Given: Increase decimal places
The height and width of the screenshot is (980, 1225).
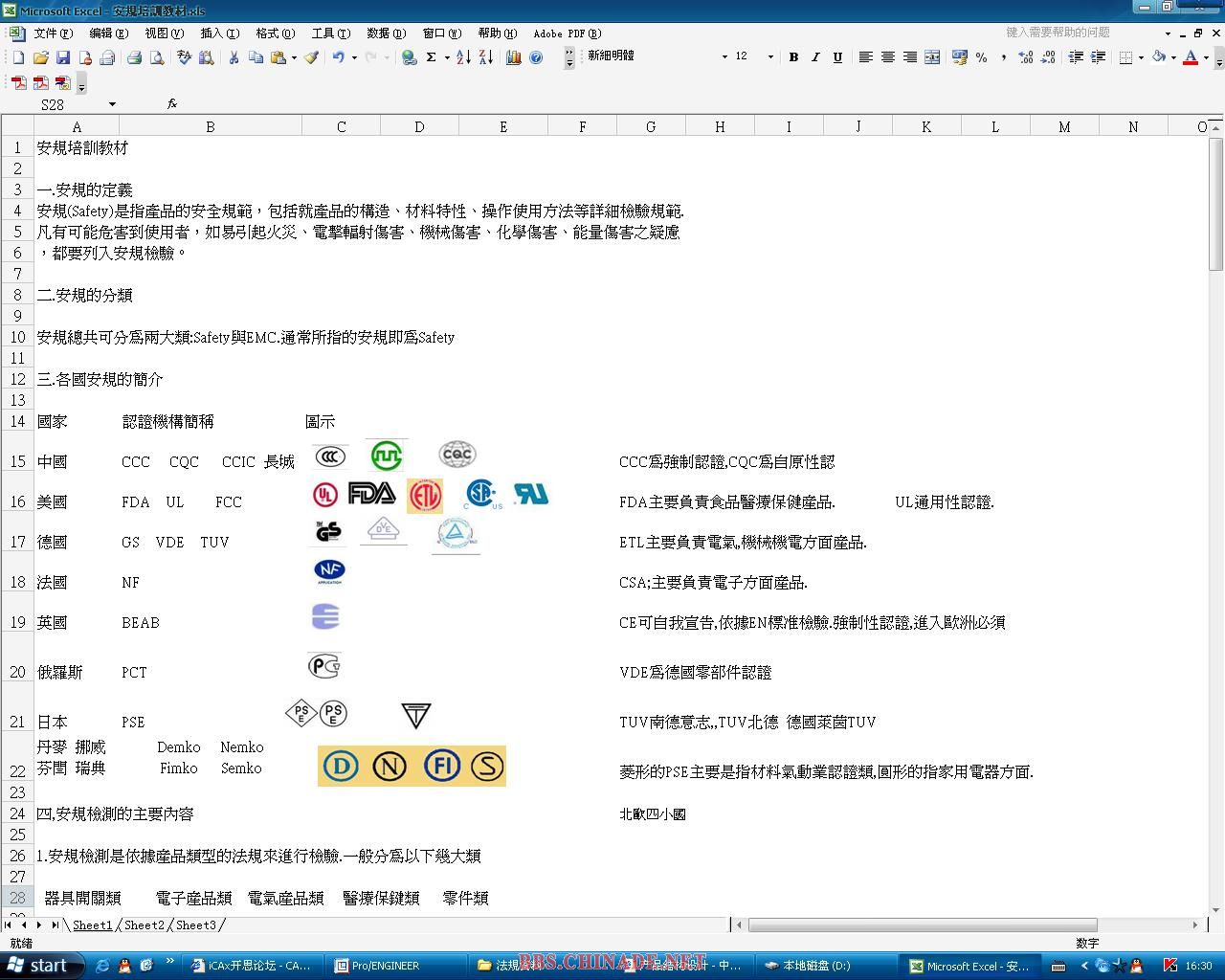Looking at the screenshot, I should (1026, 57).
